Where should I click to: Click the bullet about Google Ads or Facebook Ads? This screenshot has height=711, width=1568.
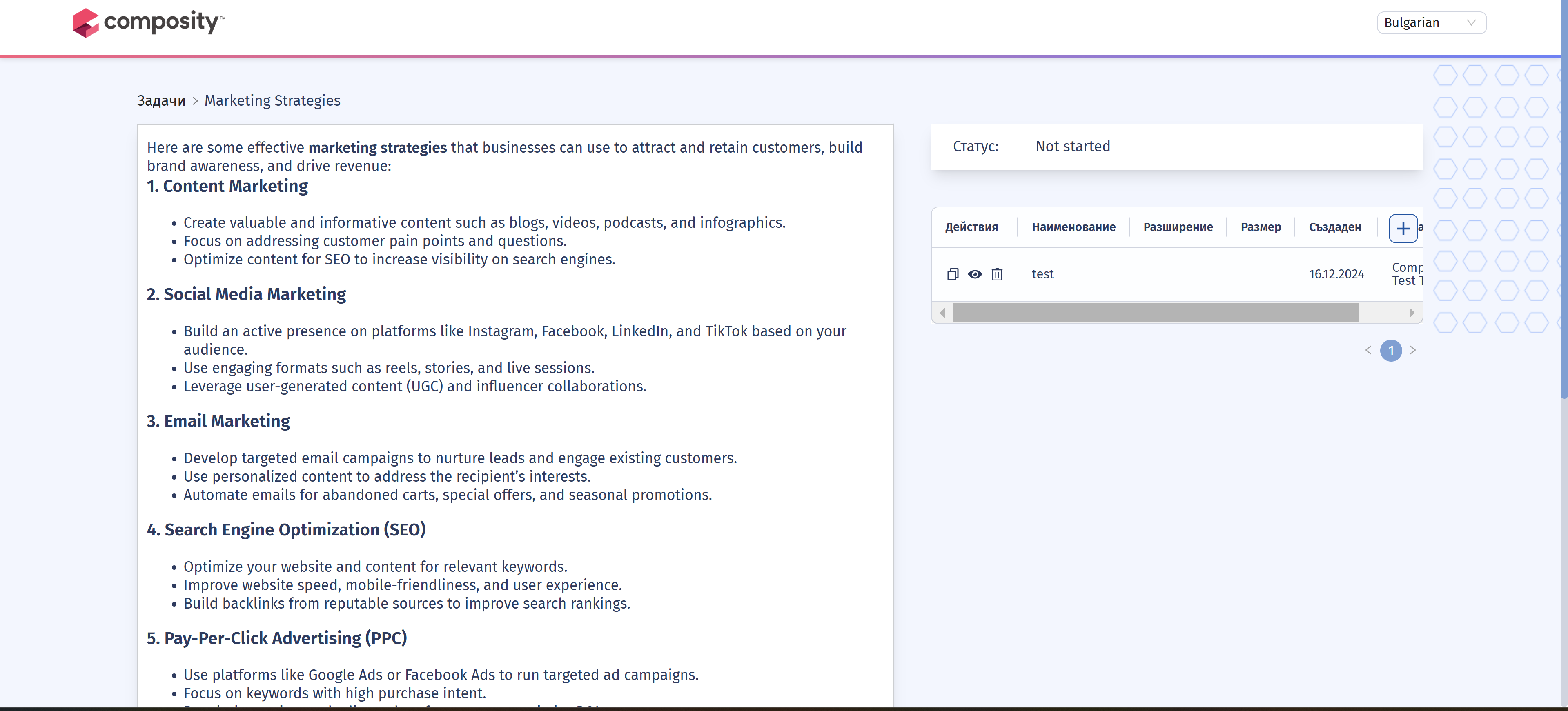tap(441, 675)
